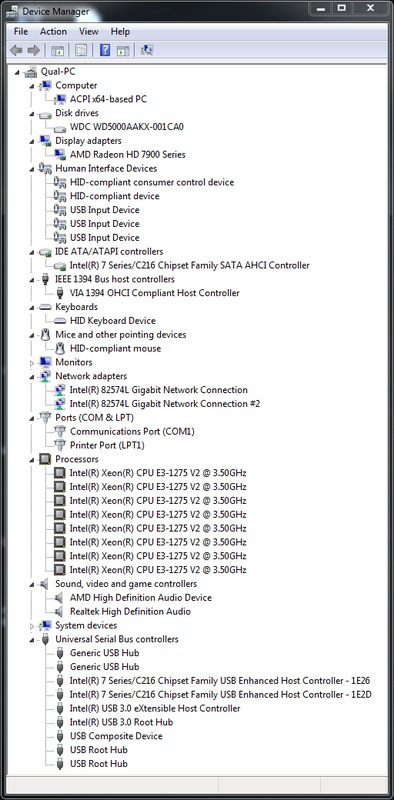
Task: Click the AMD High Definition Audio speaker icon
Action: coord(60,597)
